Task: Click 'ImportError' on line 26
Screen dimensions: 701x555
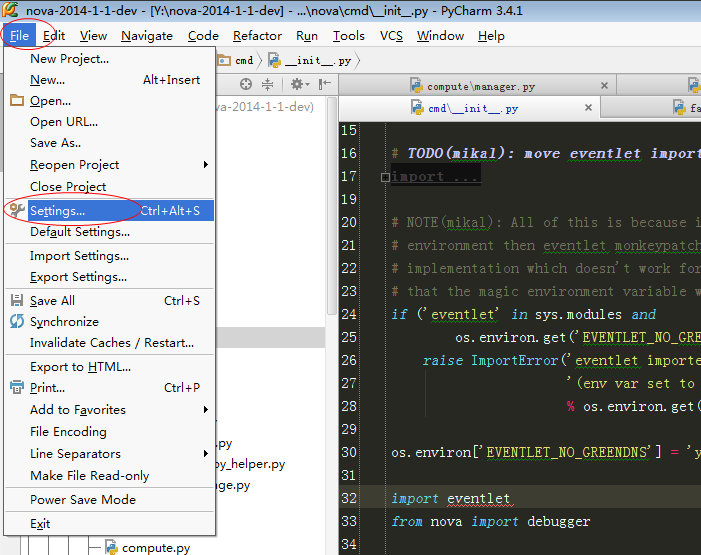Action: pos(515,360)
